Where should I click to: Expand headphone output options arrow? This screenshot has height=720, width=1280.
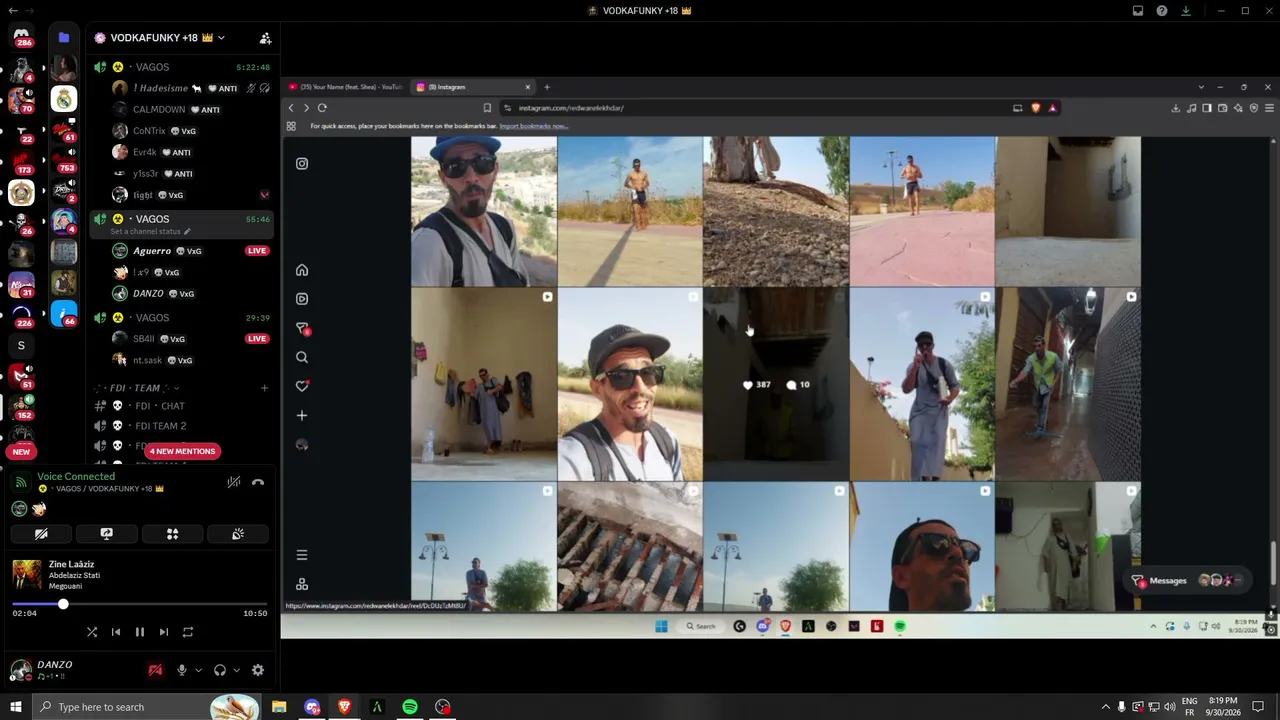[236, 670]
